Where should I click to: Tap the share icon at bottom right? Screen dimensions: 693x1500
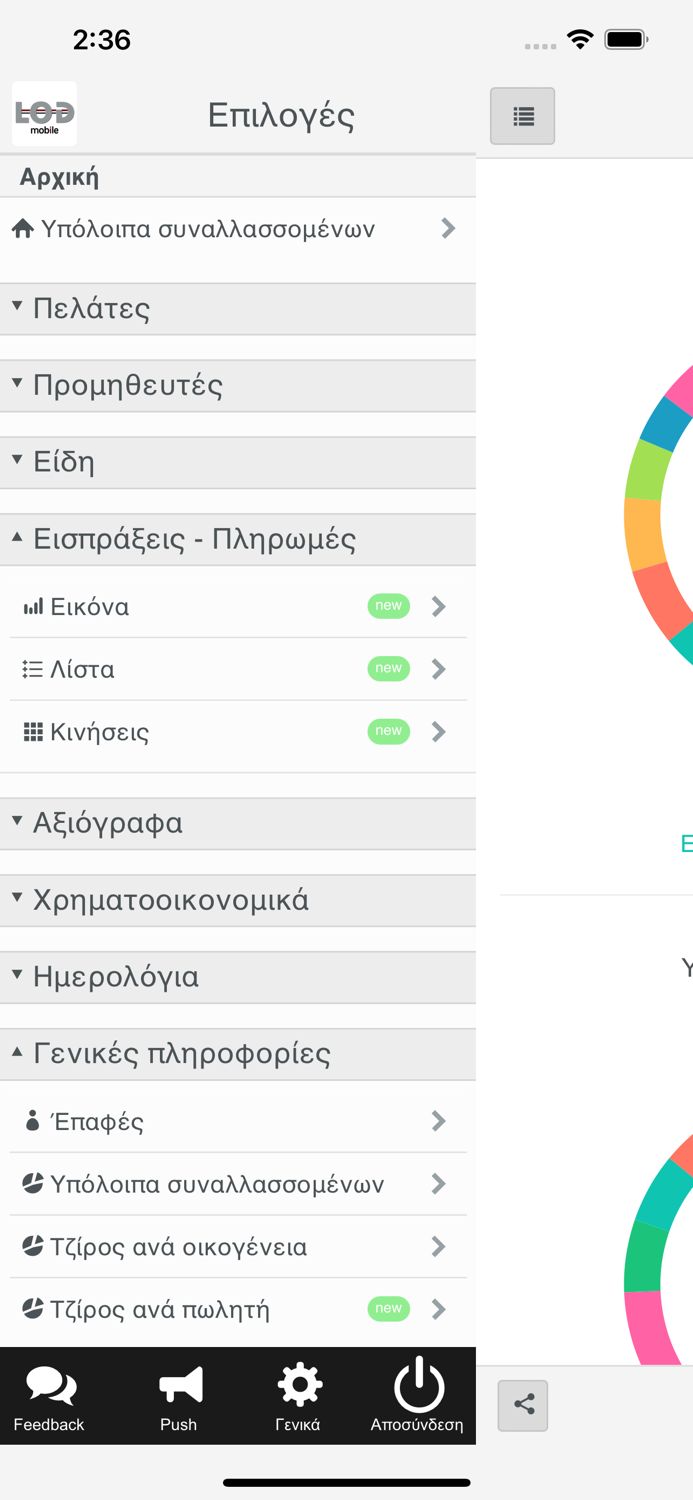pos(522,1405)
